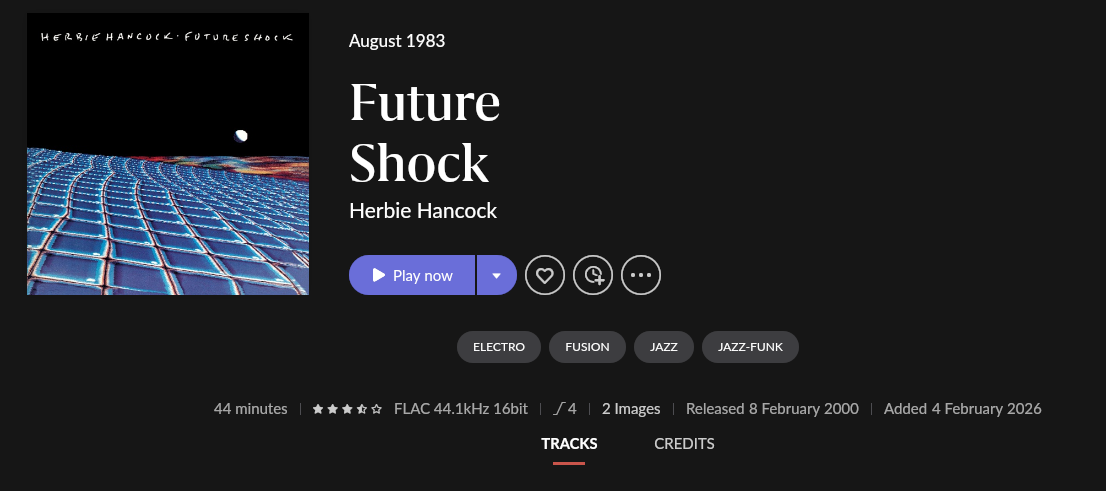
Task: Click the Added 4 February 2026 date
Action: pos(962,409)
